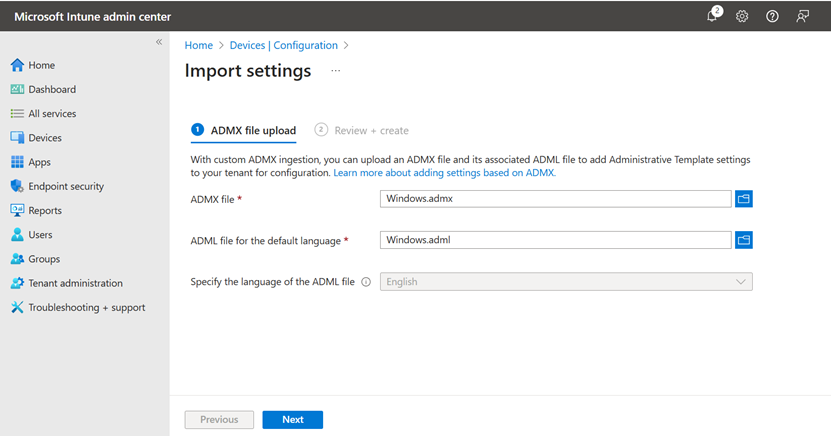Viewport: 831px width, 436px height.
Task: Open the notifications bell icon
Action: 712,16
